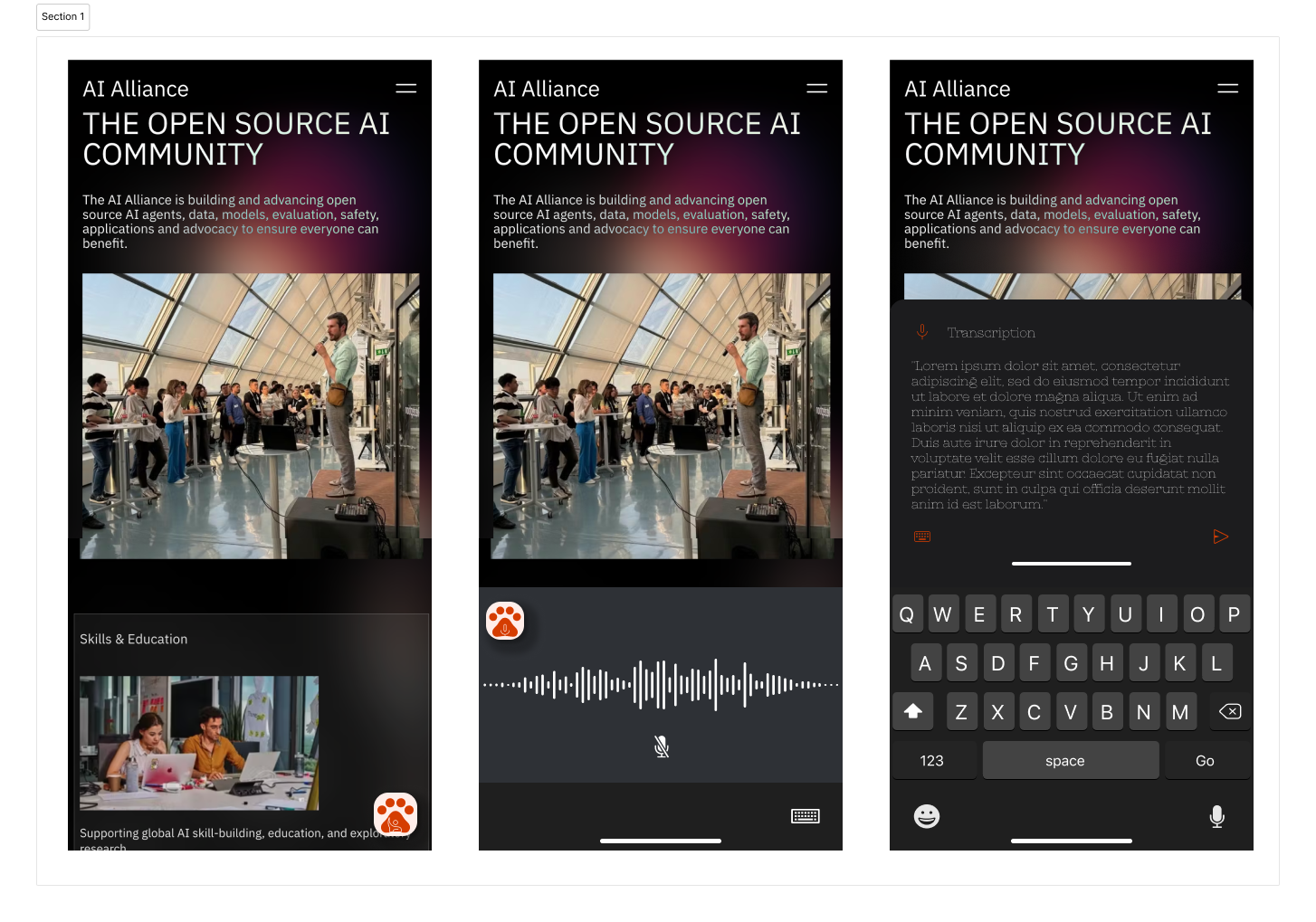Image resolution: width=1316 pixels, height=922 pixels.
Task: Tap the U key on the keyboard
Action: click(1125, 614)
